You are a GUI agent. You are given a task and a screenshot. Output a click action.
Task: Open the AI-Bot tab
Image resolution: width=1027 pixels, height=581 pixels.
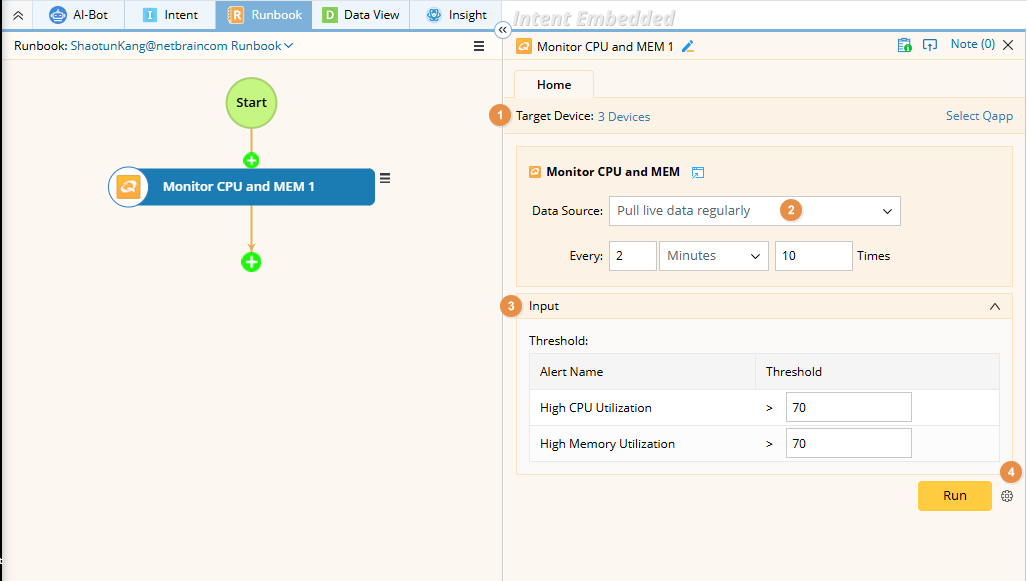[x=79, y=14]
